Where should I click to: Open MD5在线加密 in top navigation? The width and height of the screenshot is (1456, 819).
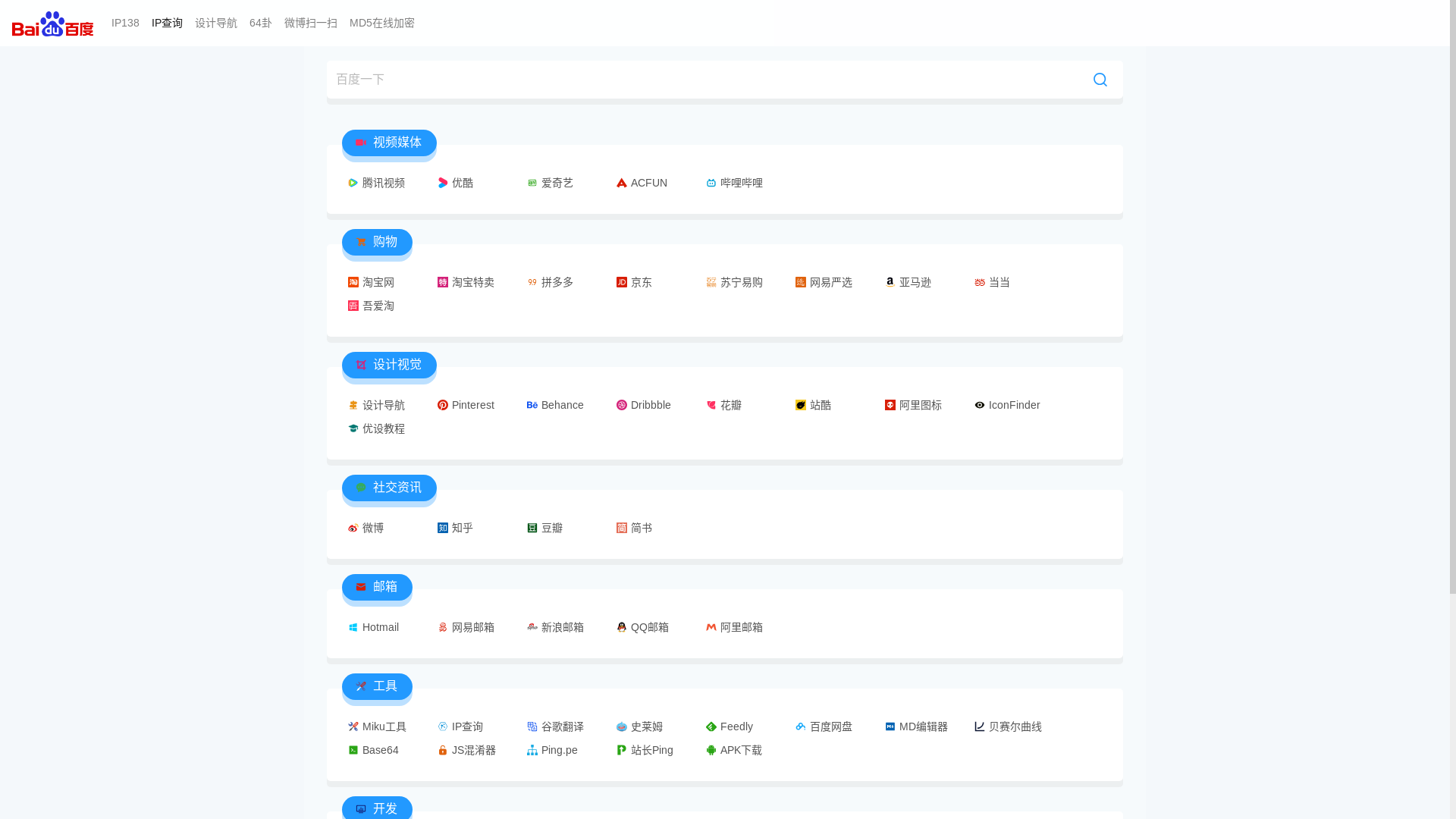382,23
